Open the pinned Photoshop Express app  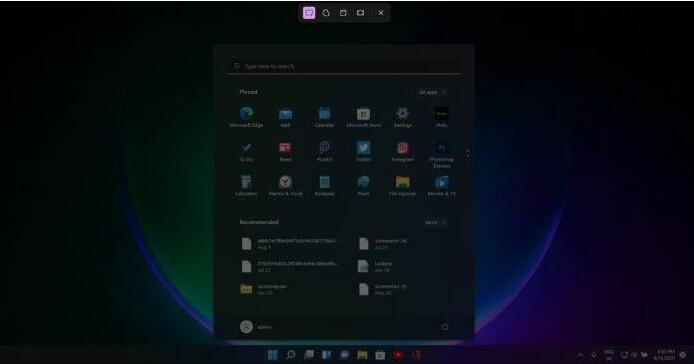pyautogui.click(x=442, y=155)
